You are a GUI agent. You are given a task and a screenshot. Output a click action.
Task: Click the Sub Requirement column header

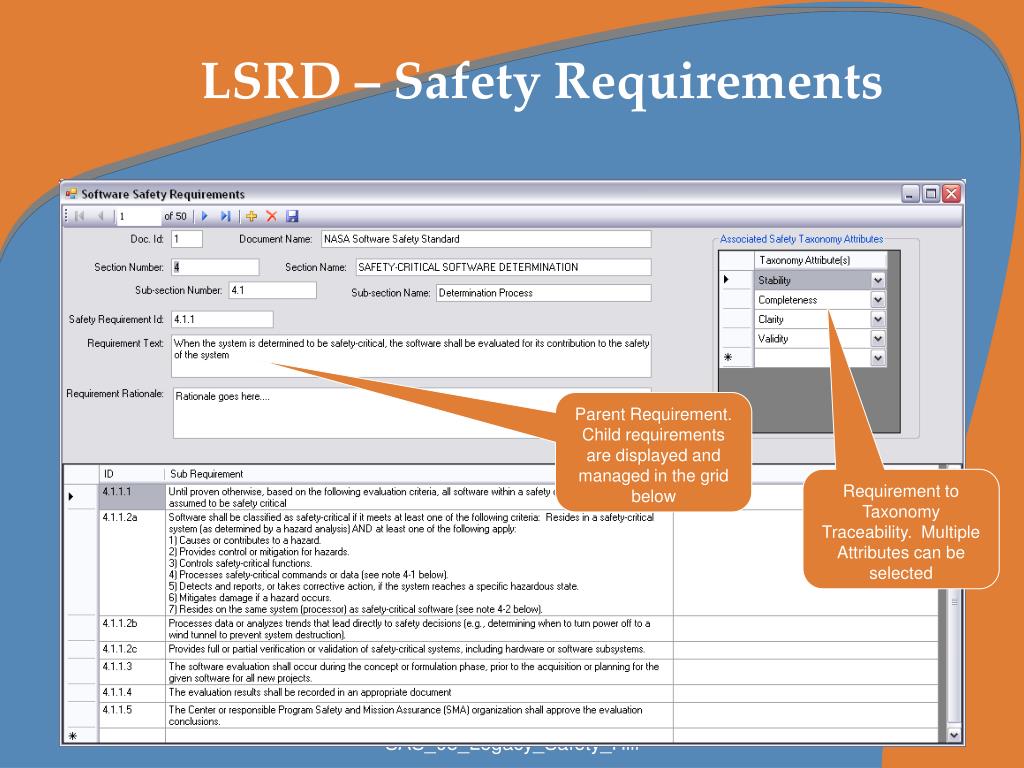pos(419,474)
